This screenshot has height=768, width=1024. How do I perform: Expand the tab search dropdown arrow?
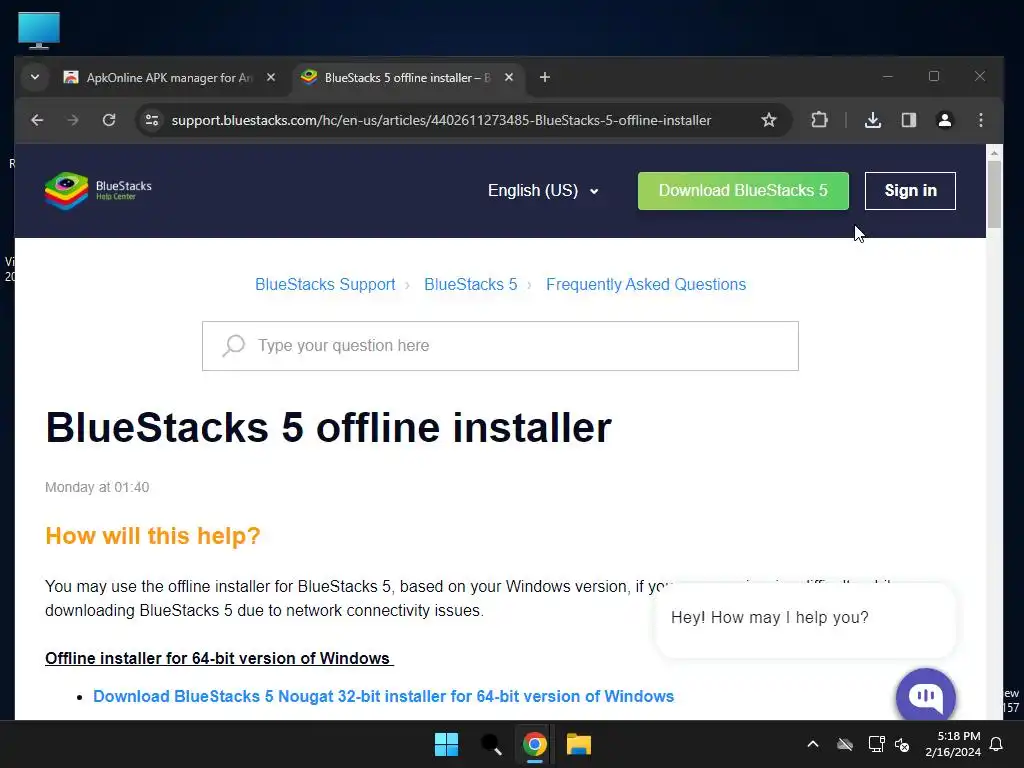coord(35,78)
